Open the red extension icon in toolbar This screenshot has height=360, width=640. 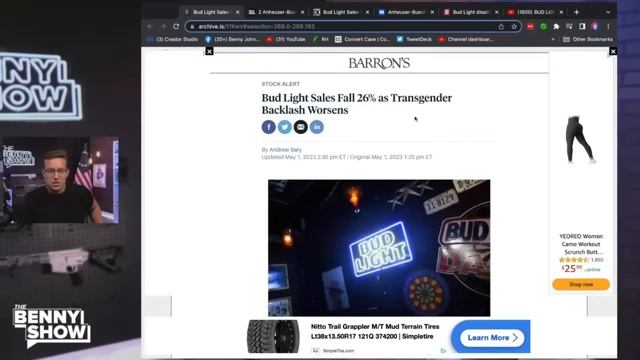pyautogui.click(x=530, y=27)
